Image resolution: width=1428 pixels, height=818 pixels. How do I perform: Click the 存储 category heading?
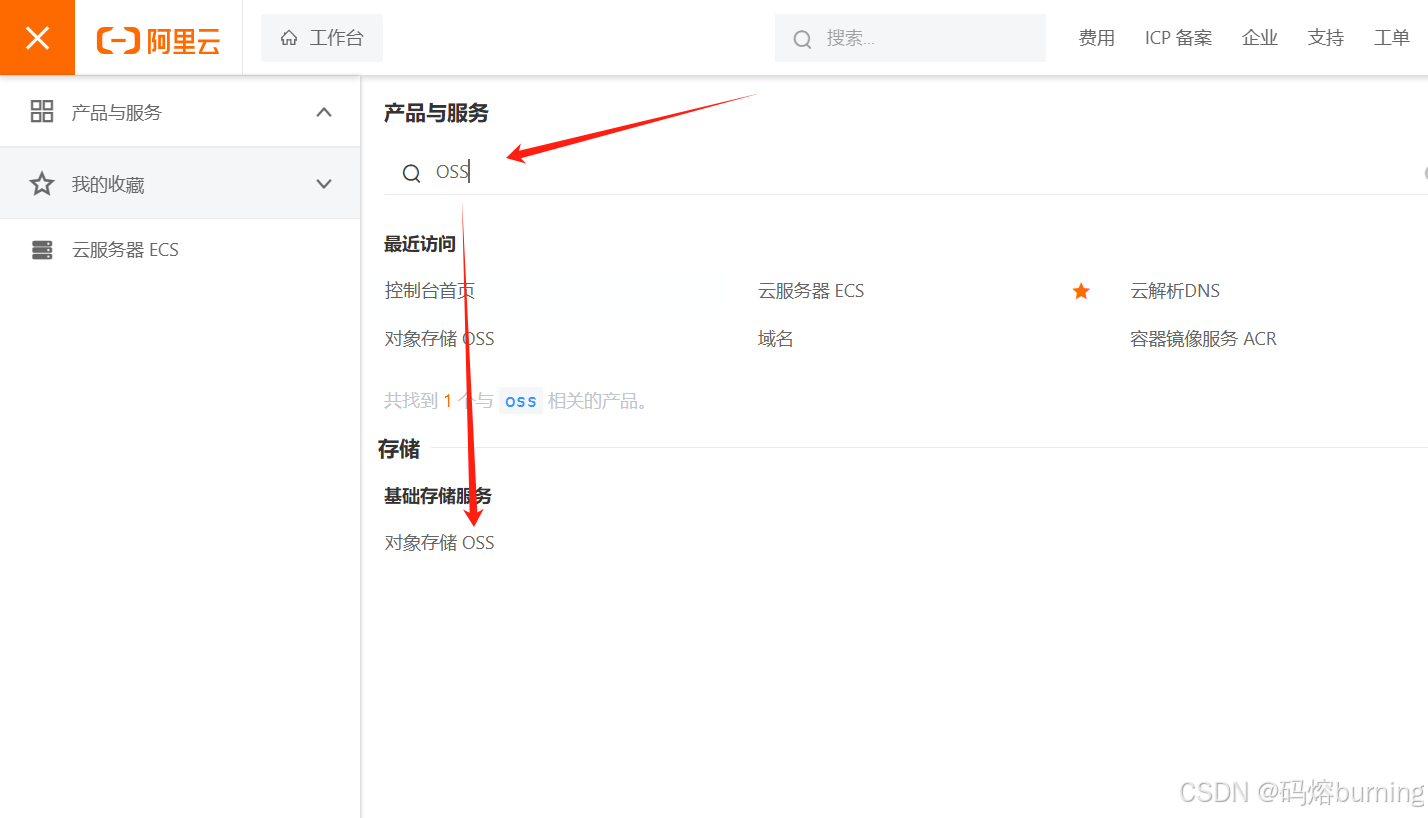coord(399,449)
